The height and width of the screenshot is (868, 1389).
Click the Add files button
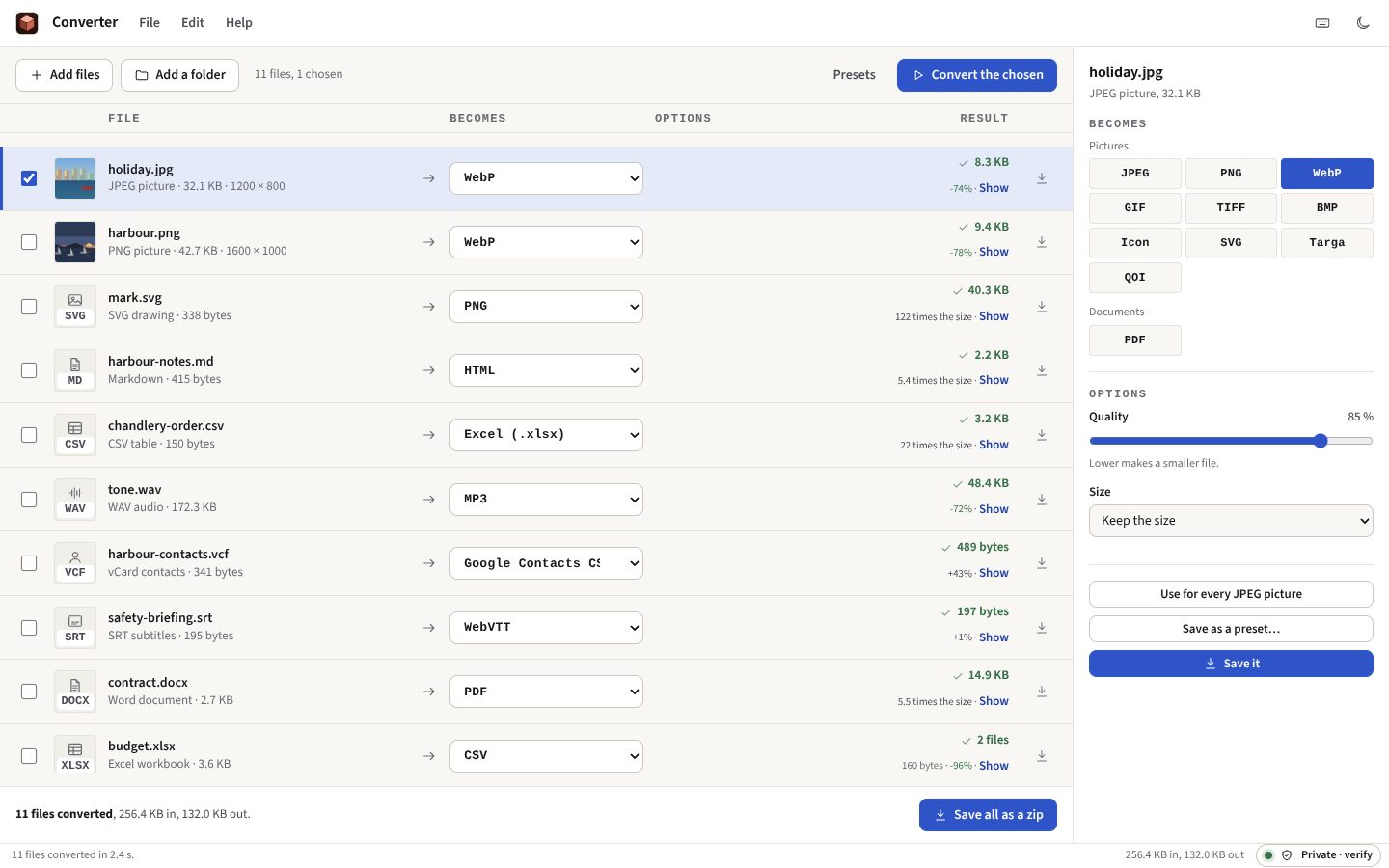coord(65,75)
